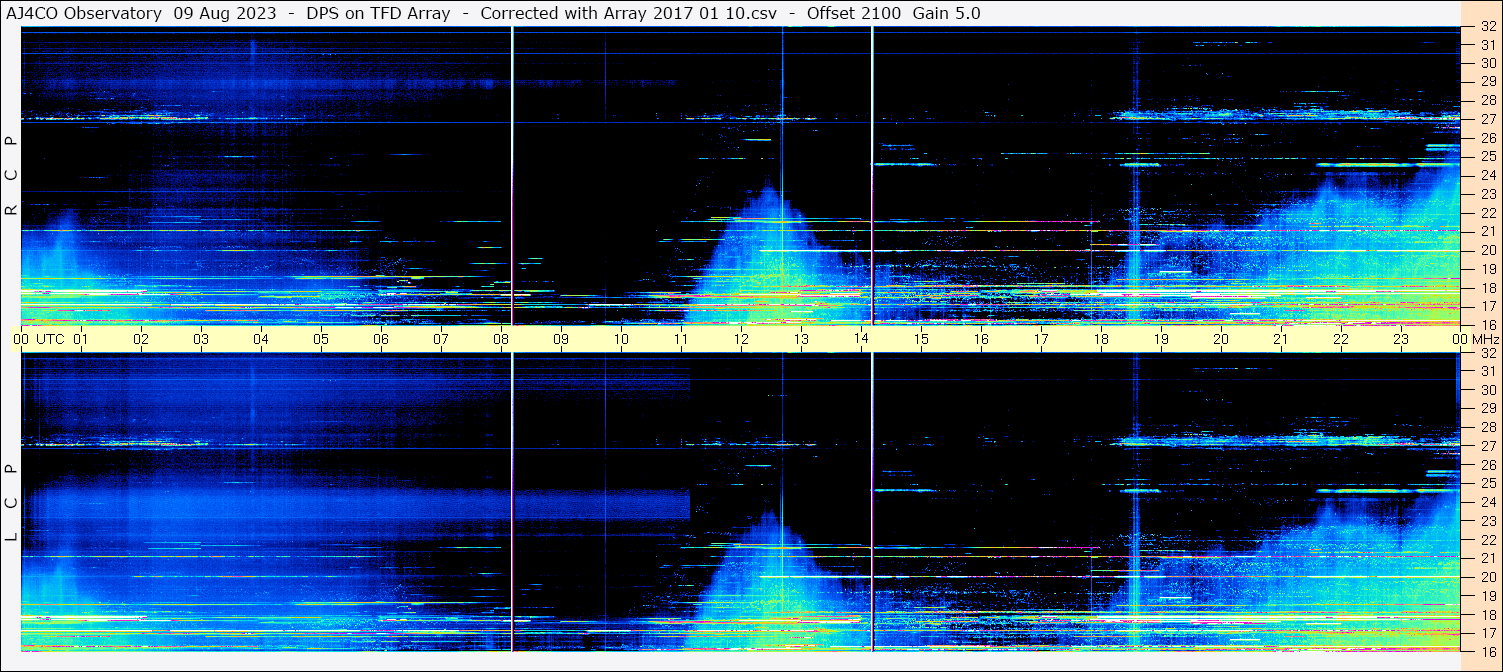Click hour "12" on the time axis
1503x672 pixels.
coord(741,339)
